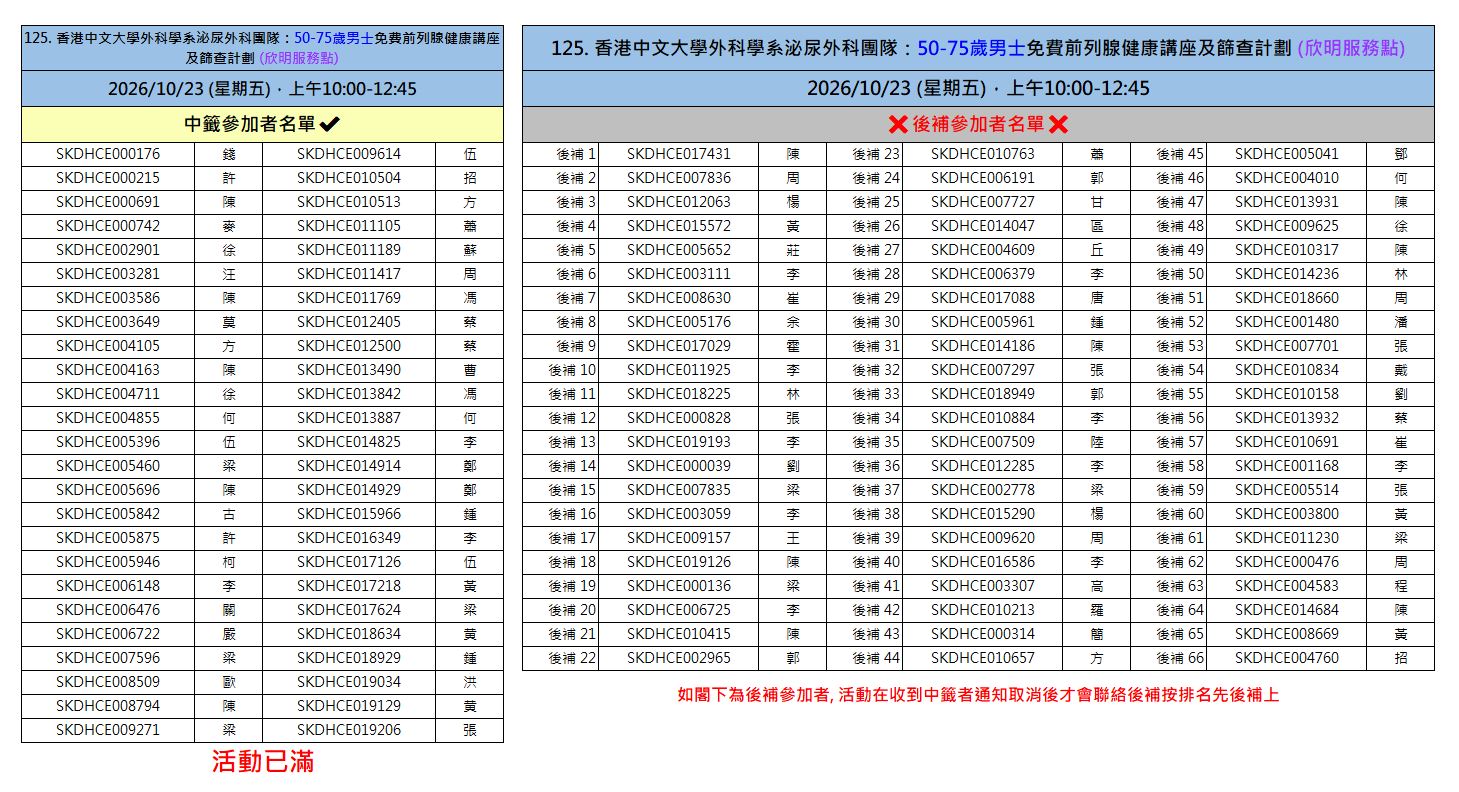Click waitlist ID SKDHCE009625

[1287, 226]
